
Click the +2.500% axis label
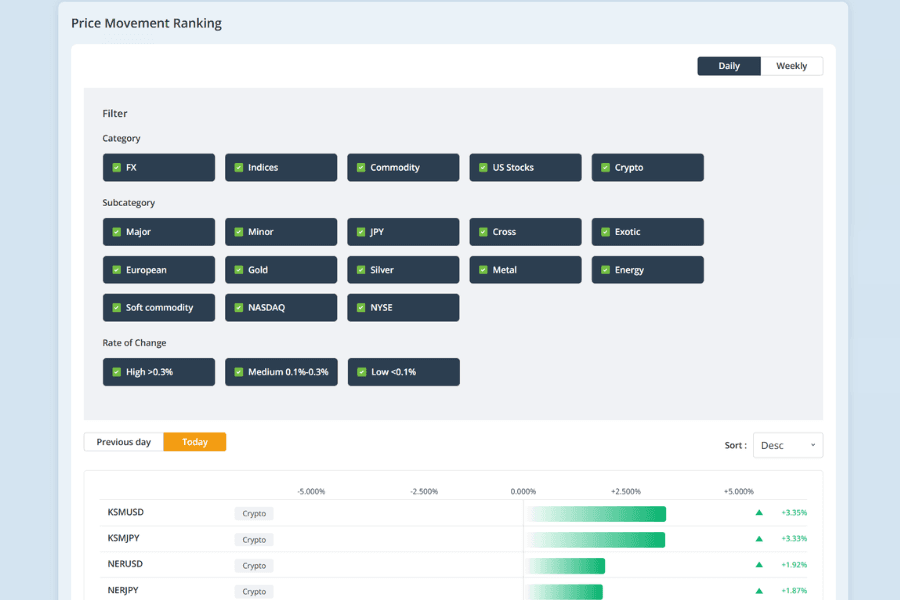tap(626, 491)
